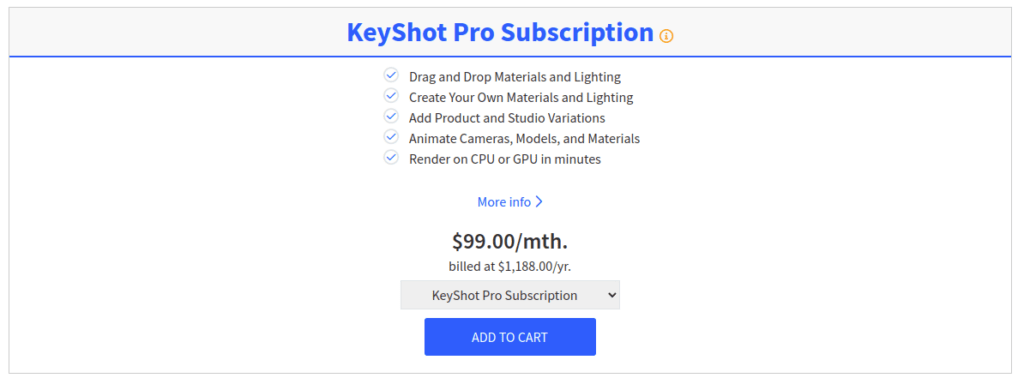This screenshot has height=378, width=1024.
Task: Click the dropdown arrow on the subscription selector
Action: point(612,295)
